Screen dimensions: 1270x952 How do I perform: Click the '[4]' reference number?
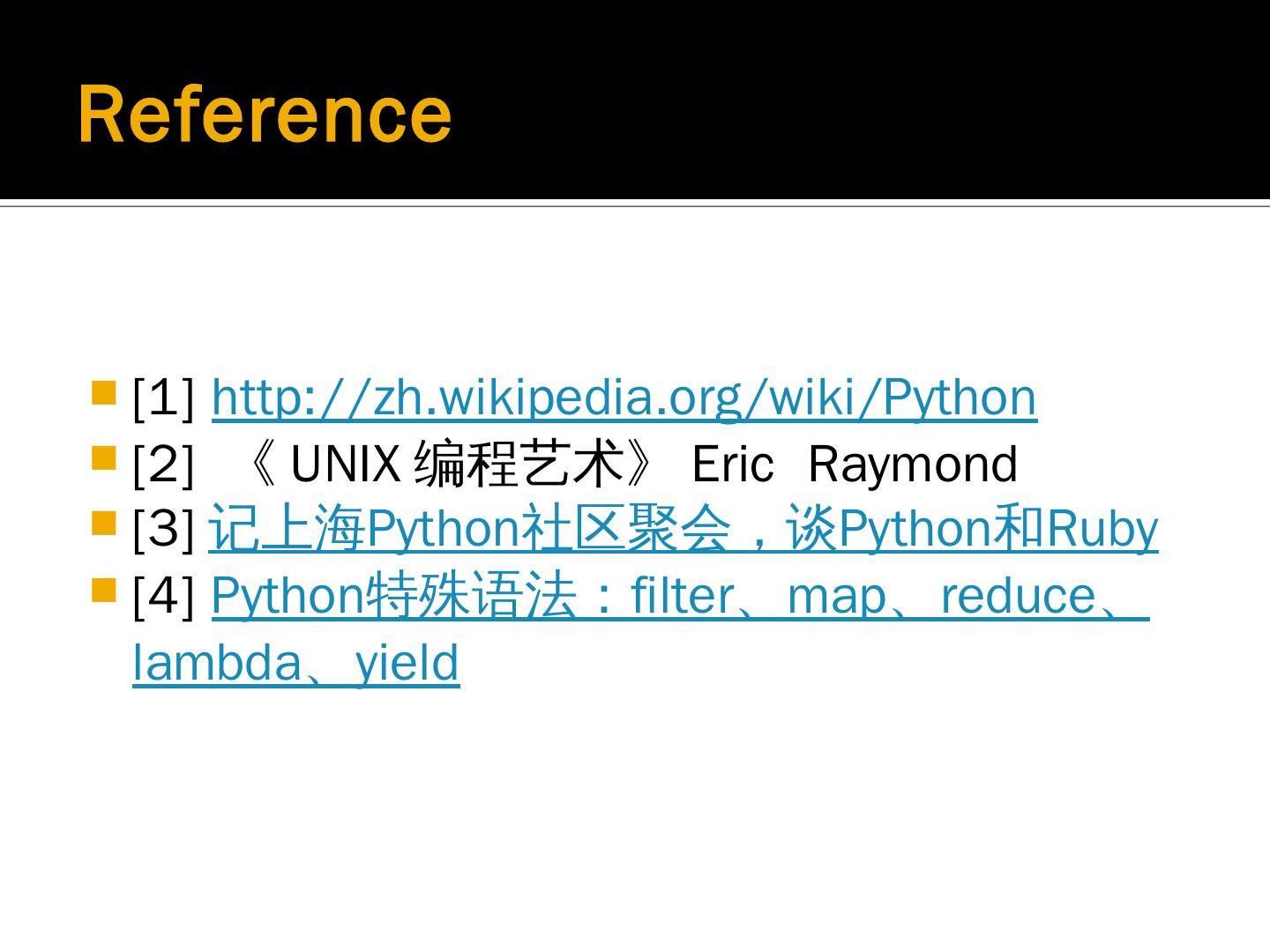[x=163, y=596]
